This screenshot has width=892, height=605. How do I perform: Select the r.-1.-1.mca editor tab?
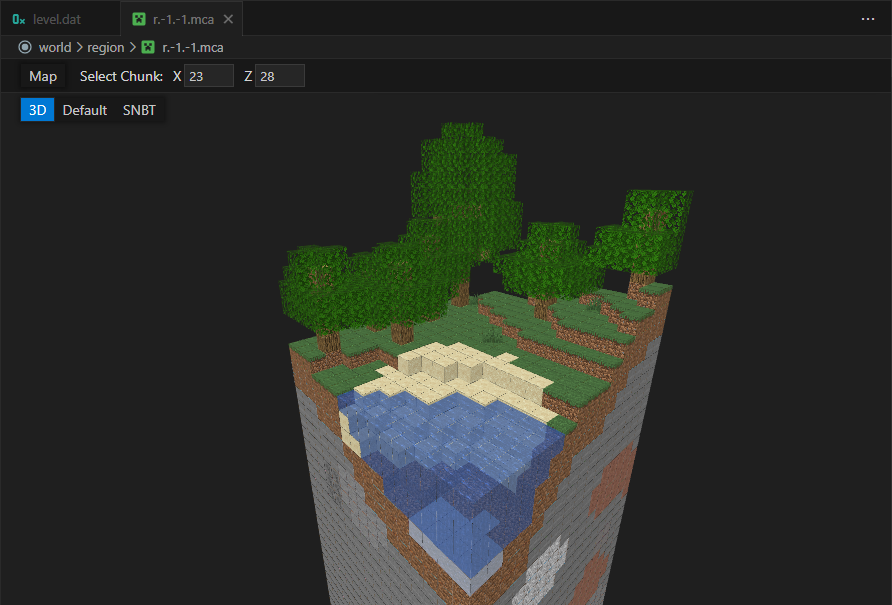tap(184, 19)
